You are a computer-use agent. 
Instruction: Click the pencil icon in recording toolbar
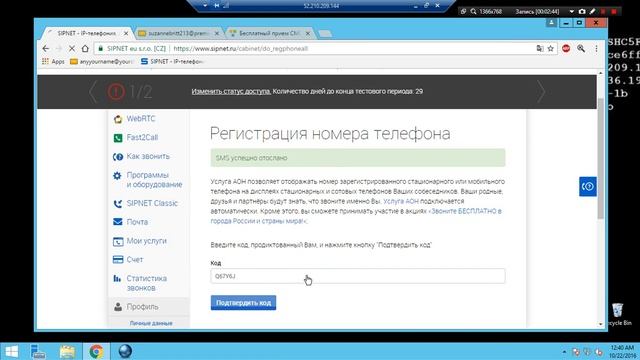coord(592,11)
